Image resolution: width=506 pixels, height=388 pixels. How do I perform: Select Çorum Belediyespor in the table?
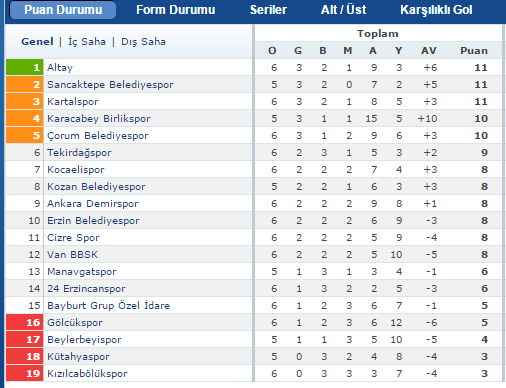(x=98, y=136)
